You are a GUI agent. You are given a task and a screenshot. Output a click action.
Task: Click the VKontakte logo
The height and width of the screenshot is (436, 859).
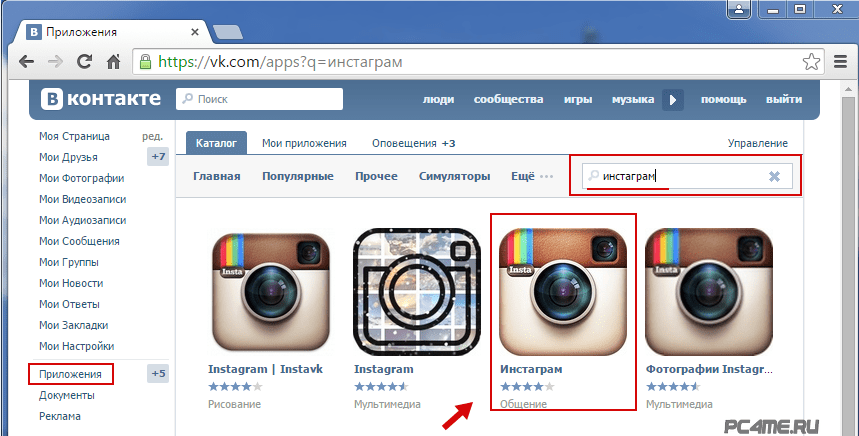pos(101,99)
